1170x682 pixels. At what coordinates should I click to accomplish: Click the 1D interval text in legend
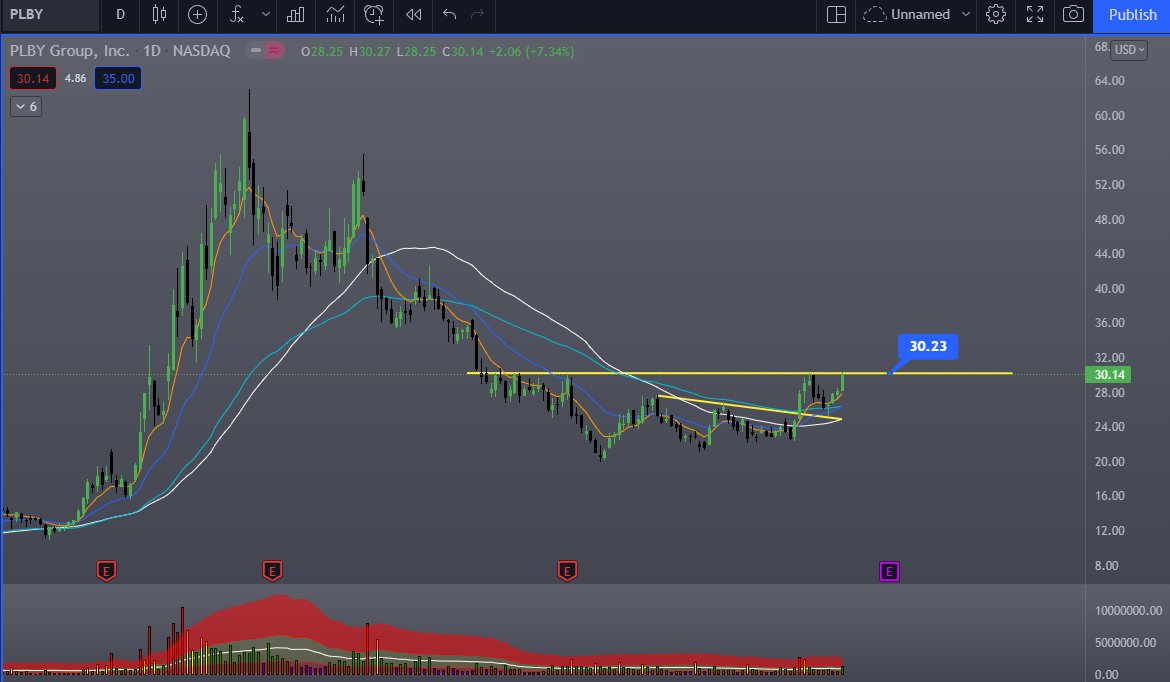point(152,51)
